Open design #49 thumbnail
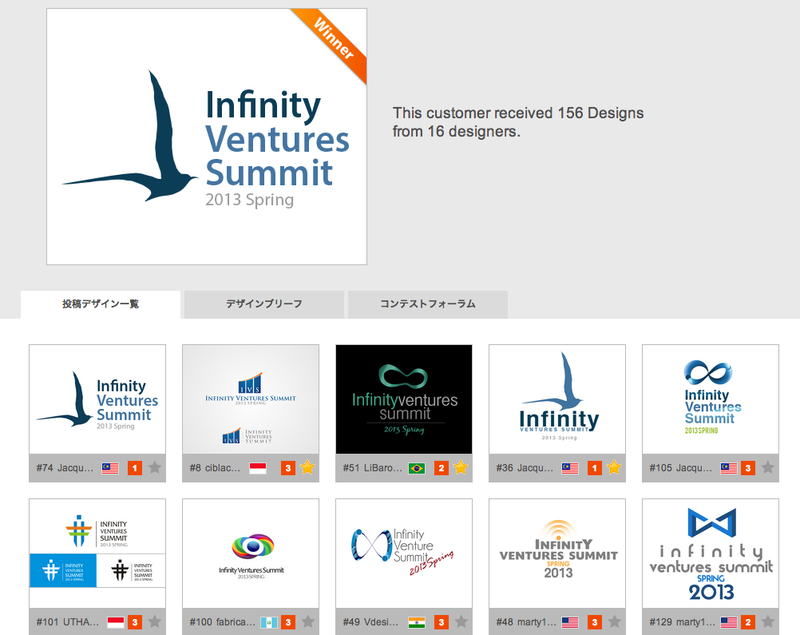Viewport: 800px width, 635px height. [x=404, y=553]
